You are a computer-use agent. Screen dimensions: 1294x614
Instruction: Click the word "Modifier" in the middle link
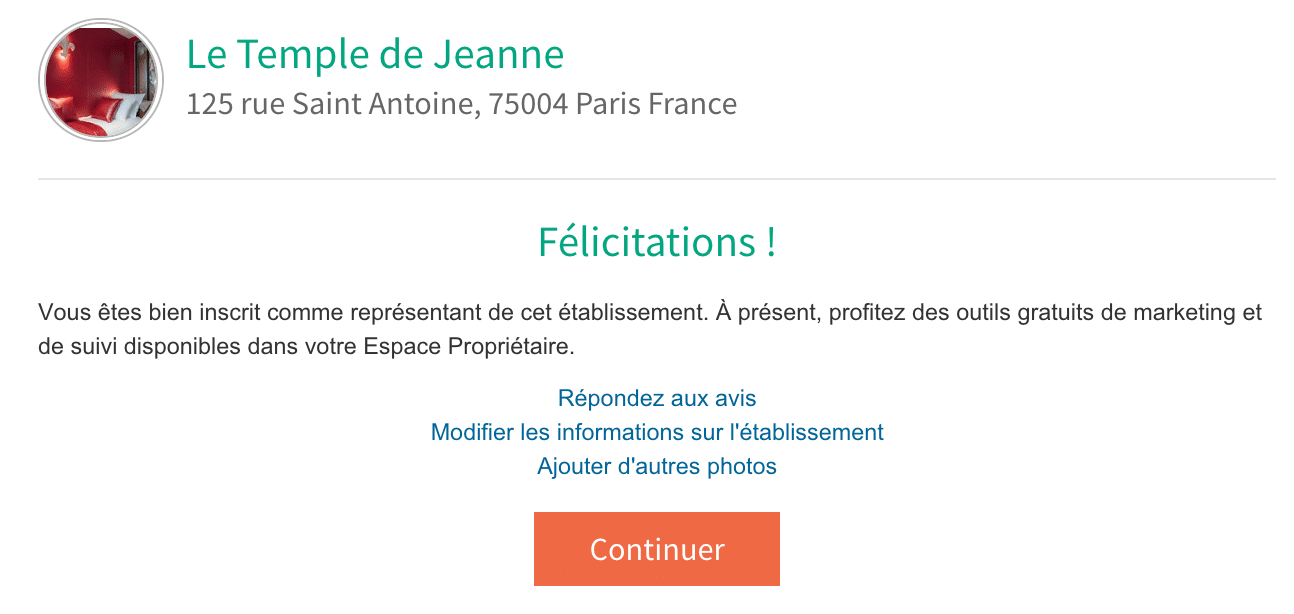click(472, 432)
